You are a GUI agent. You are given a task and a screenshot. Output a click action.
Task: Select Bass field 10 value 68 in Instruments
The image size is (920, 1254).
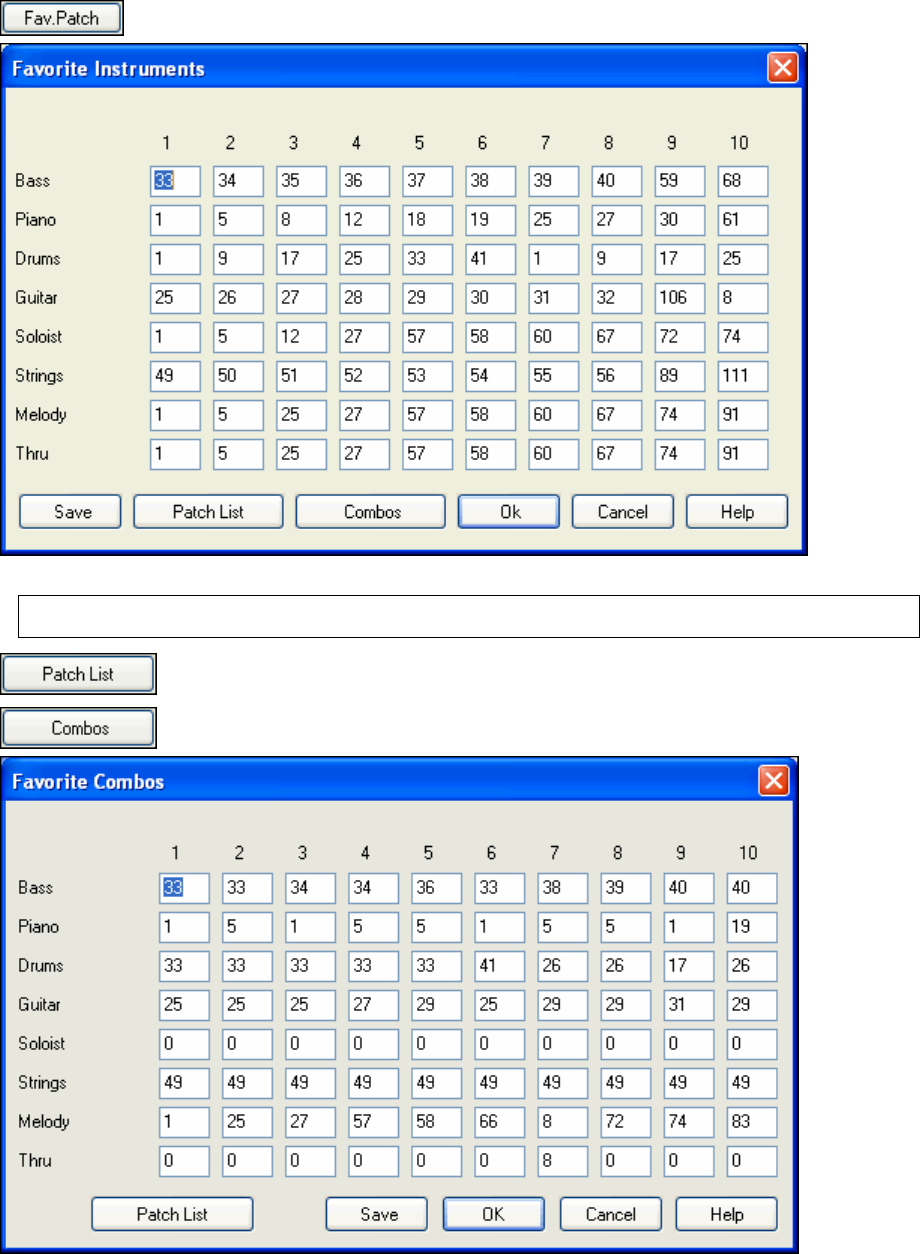point(743,181)
